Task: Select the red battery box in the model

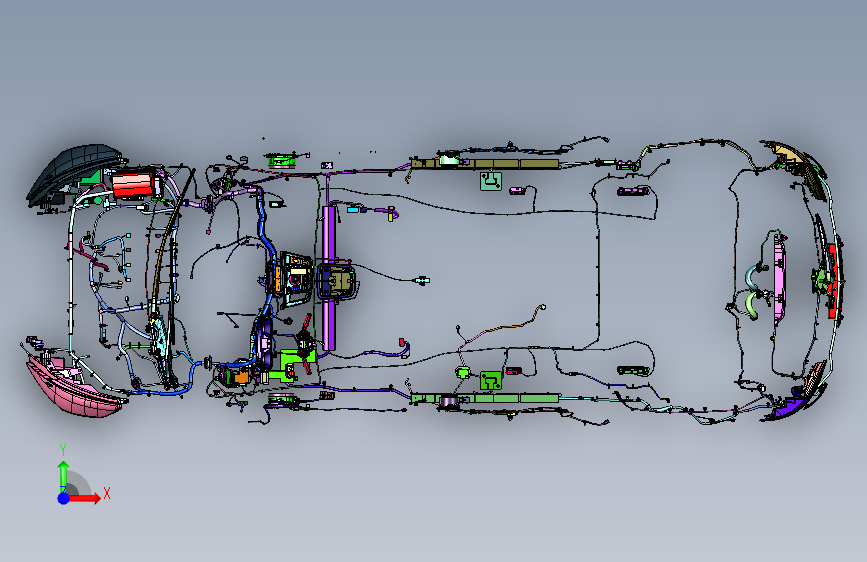Action: pos(132,184)
